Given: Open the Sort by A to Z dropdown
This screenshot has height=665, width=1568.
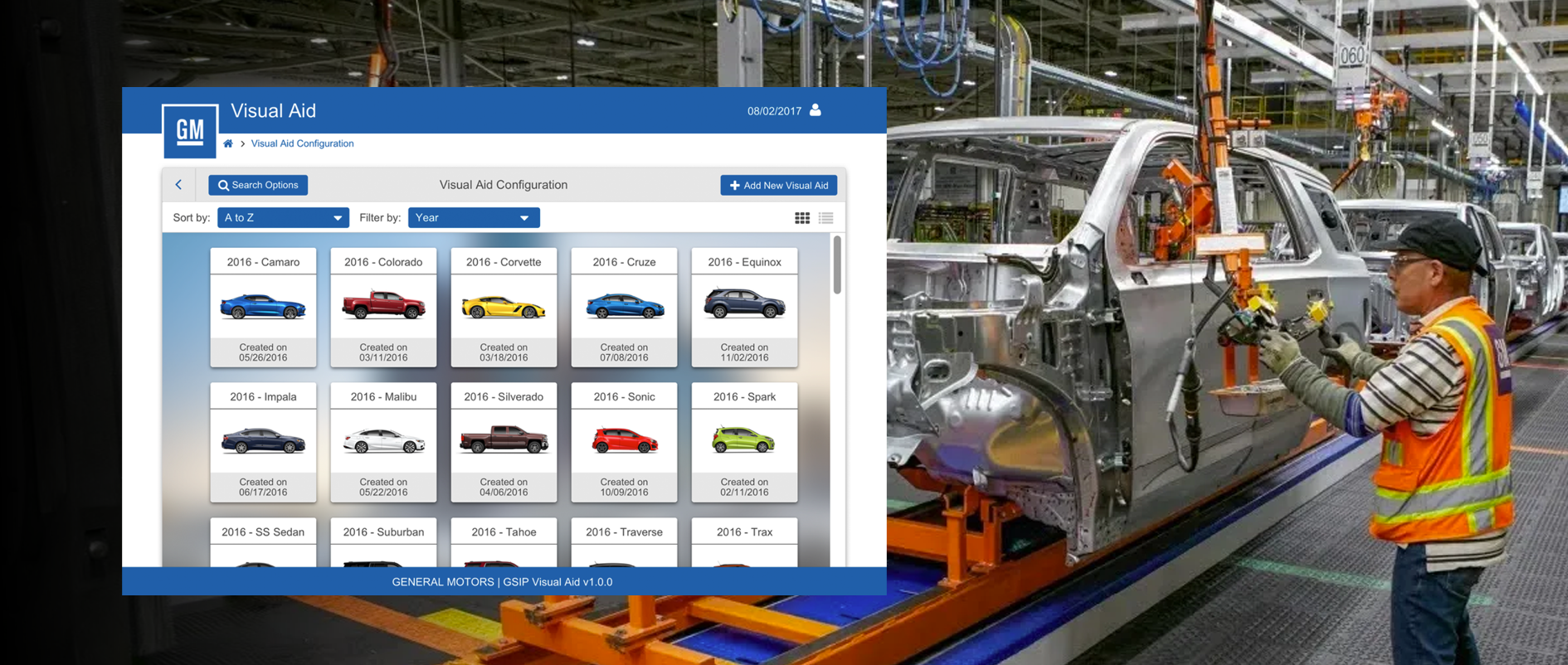Looking at the screenshot, I should pyautogui.click(x=283, y=217).
